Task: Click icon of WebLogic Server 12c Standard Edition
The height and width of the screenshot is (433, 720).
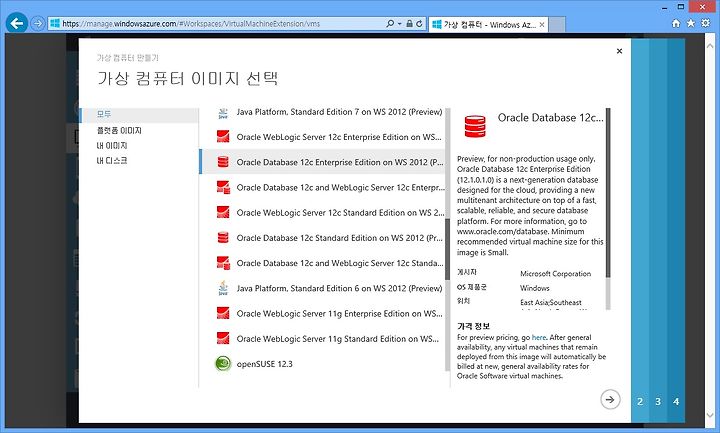Action: (223, 213)
